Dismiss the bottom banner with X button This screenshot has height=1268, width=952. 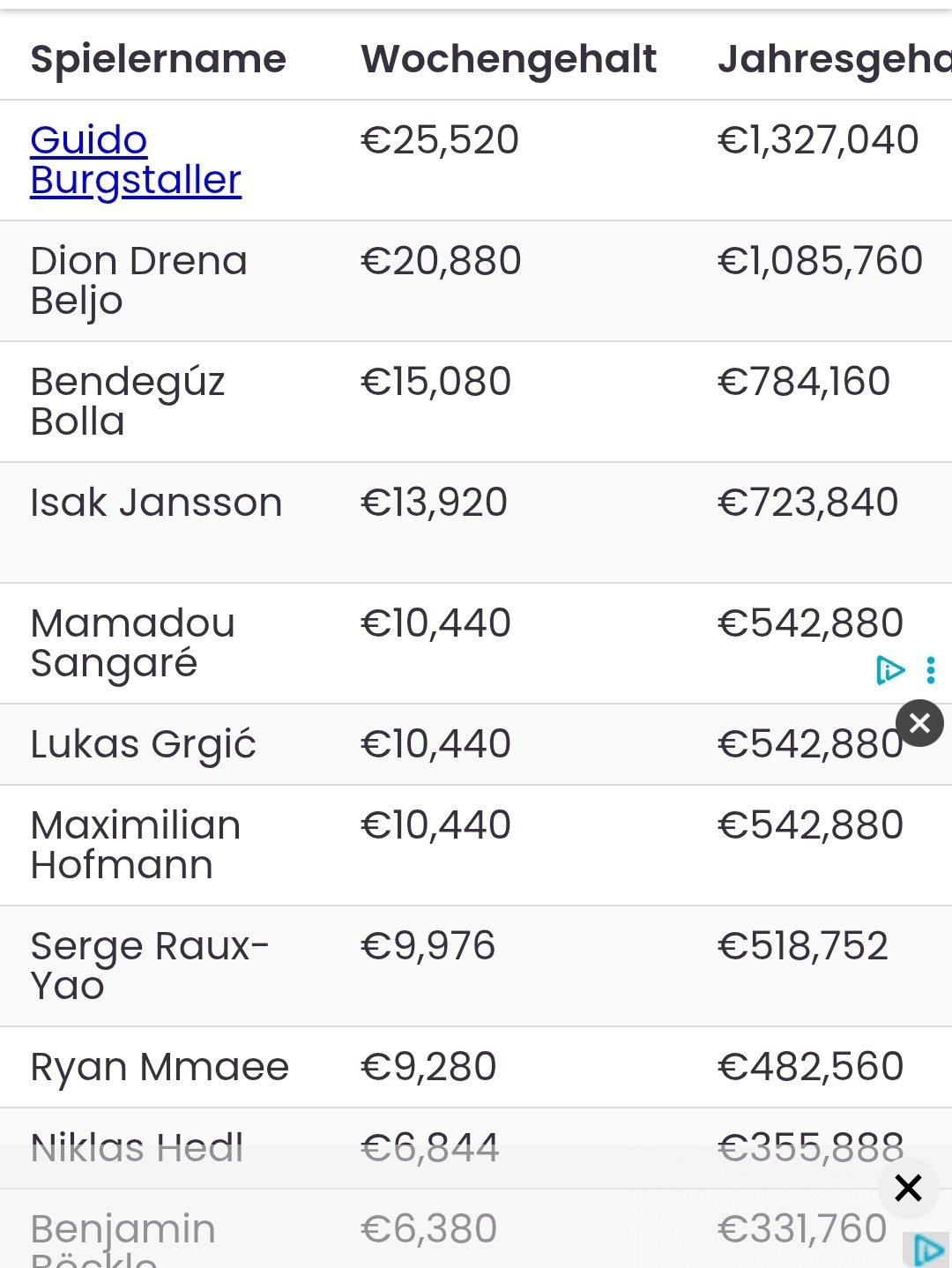pos(908,1188)
